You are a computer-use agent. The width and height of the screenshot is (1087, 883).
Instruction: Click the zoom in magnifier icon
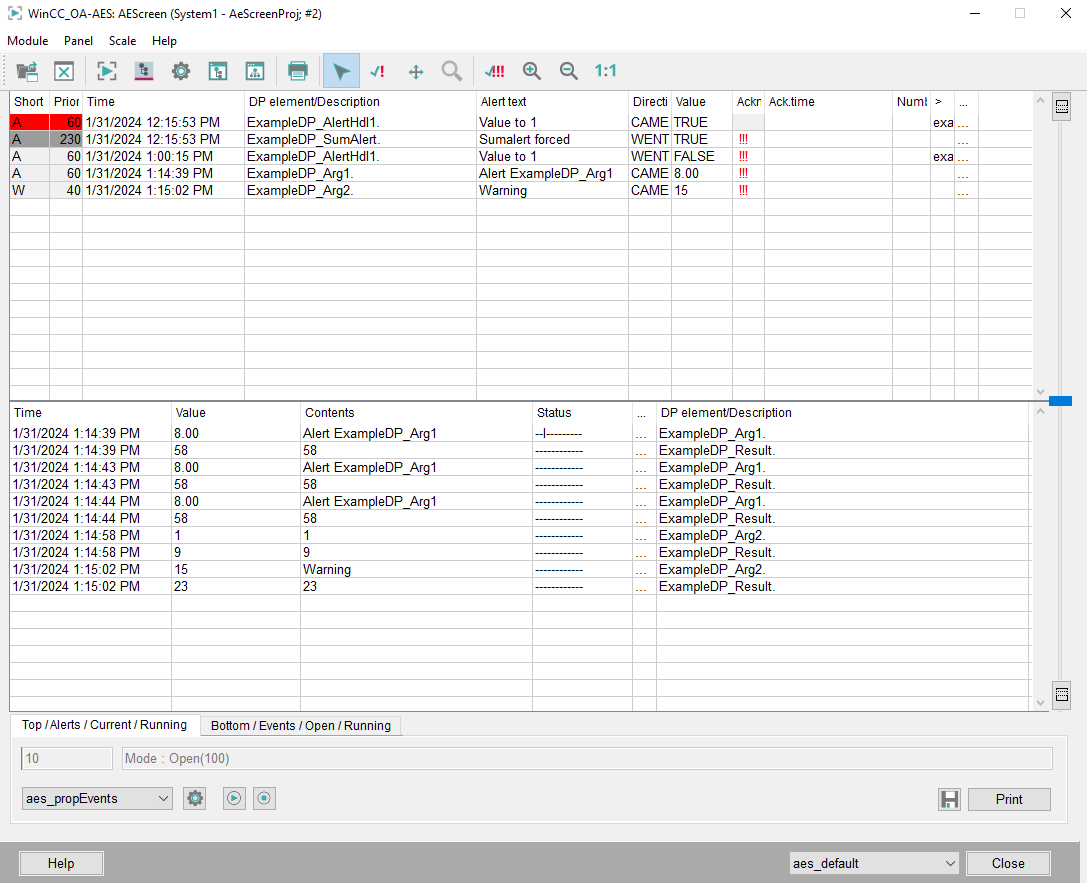[x=532, y=71]
